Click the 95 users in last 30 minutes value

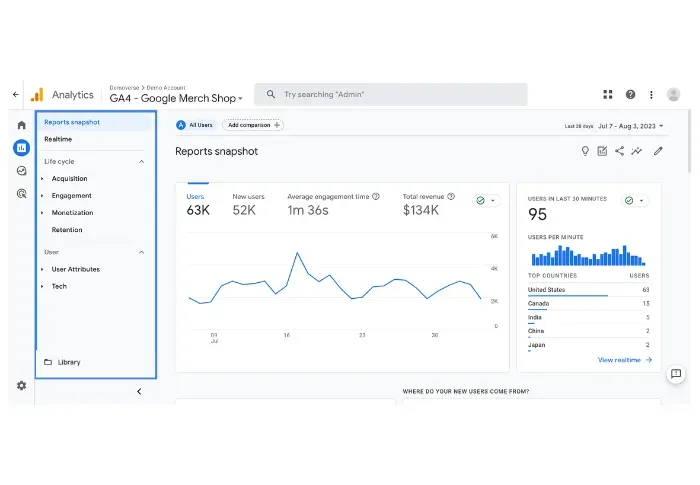pos(538,214)
